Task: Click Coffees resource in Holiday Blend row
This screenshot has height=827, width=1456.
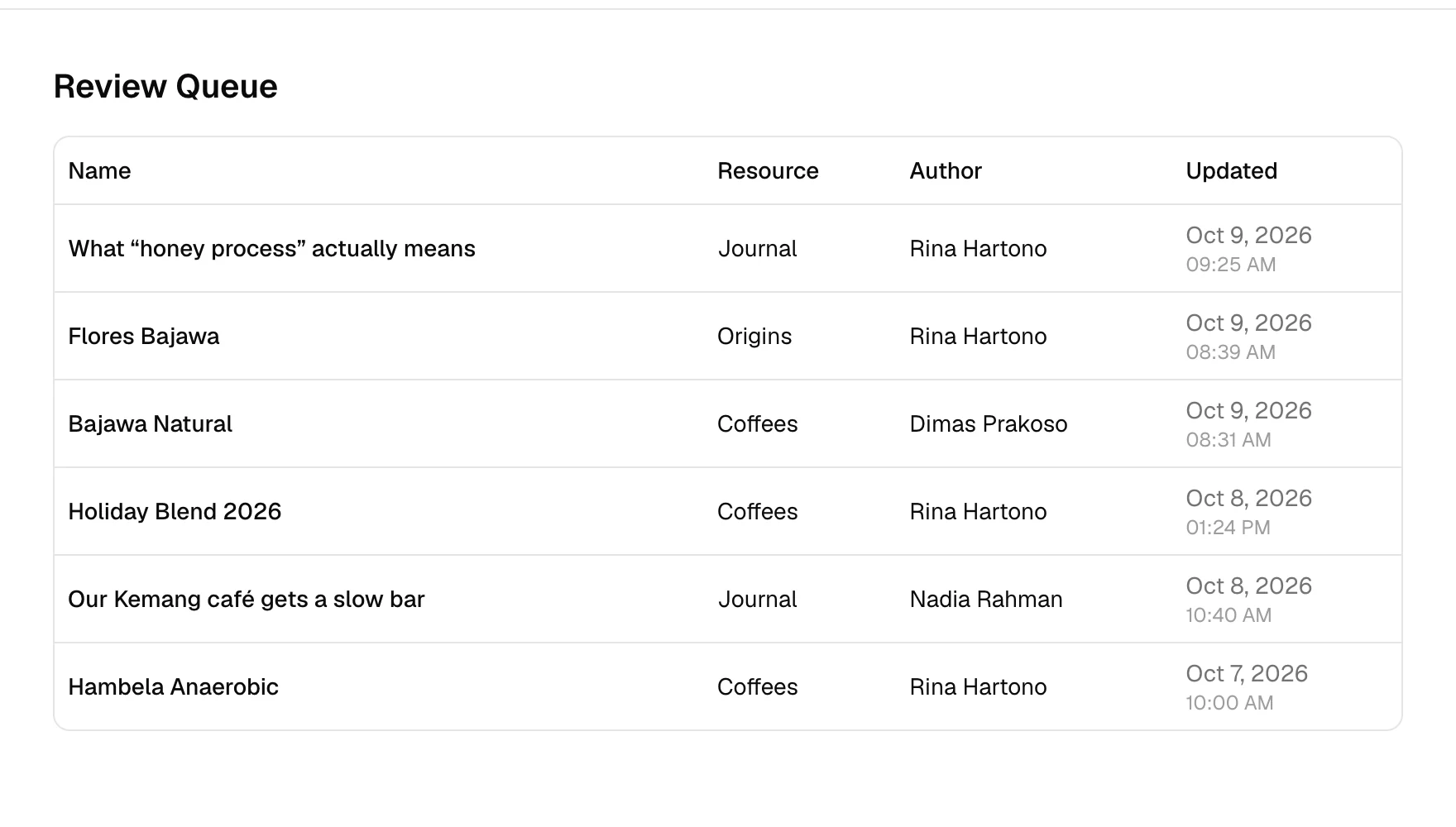Action: click(758, 512)
